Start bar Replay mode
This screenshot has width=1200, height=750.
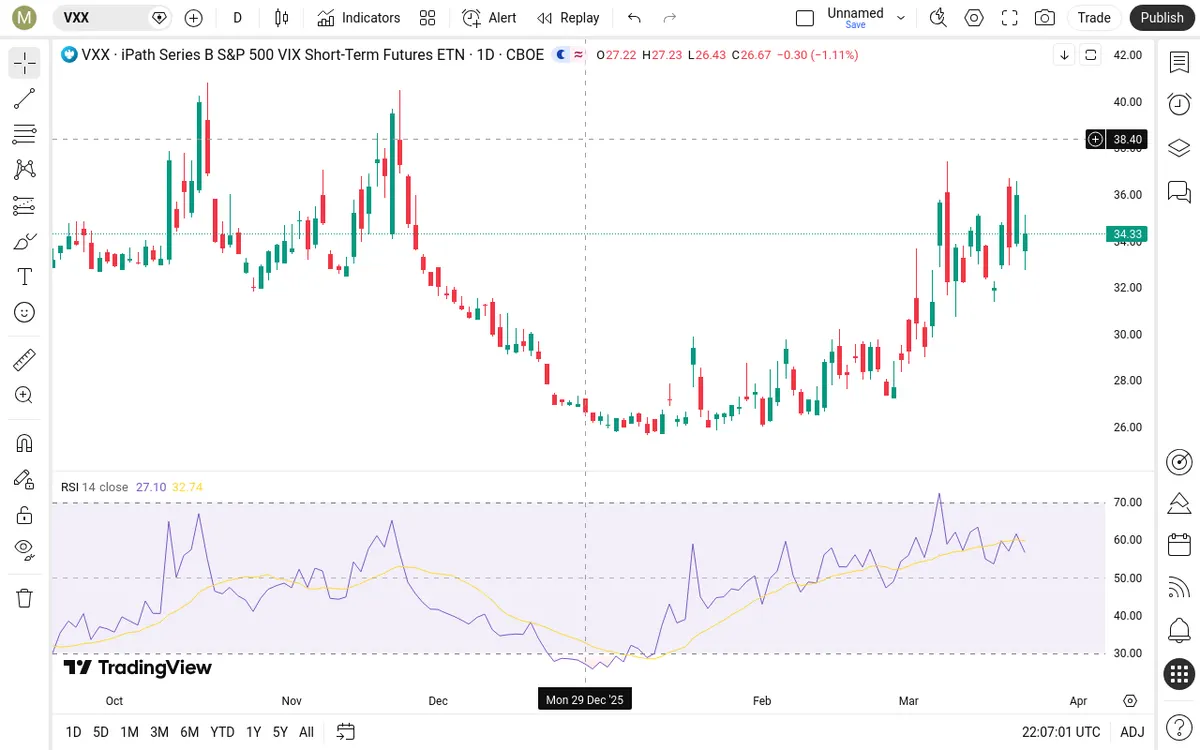pos(568,17)
